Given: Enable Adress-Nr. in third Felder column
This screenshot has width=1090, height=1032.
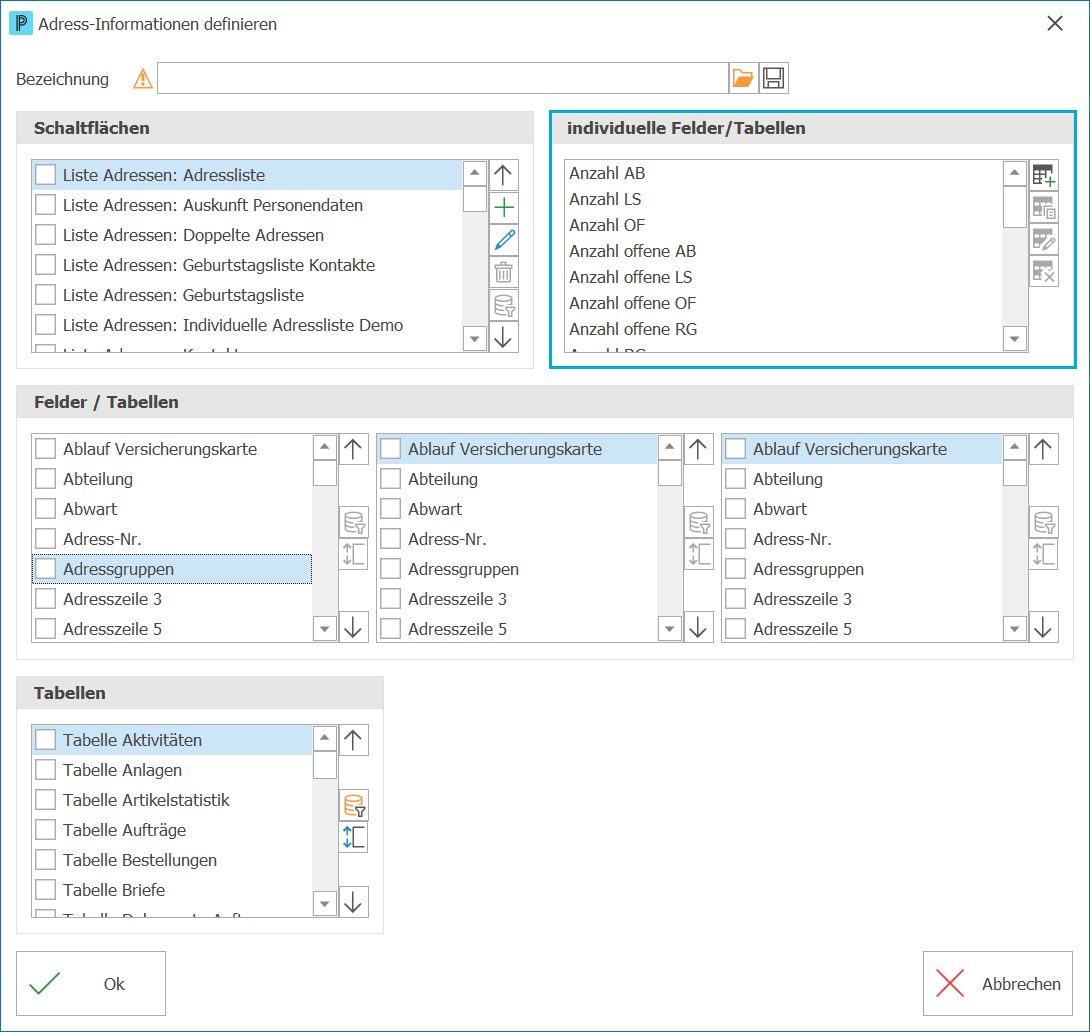Looking at the screenshot, I should [x=735, y=539].
